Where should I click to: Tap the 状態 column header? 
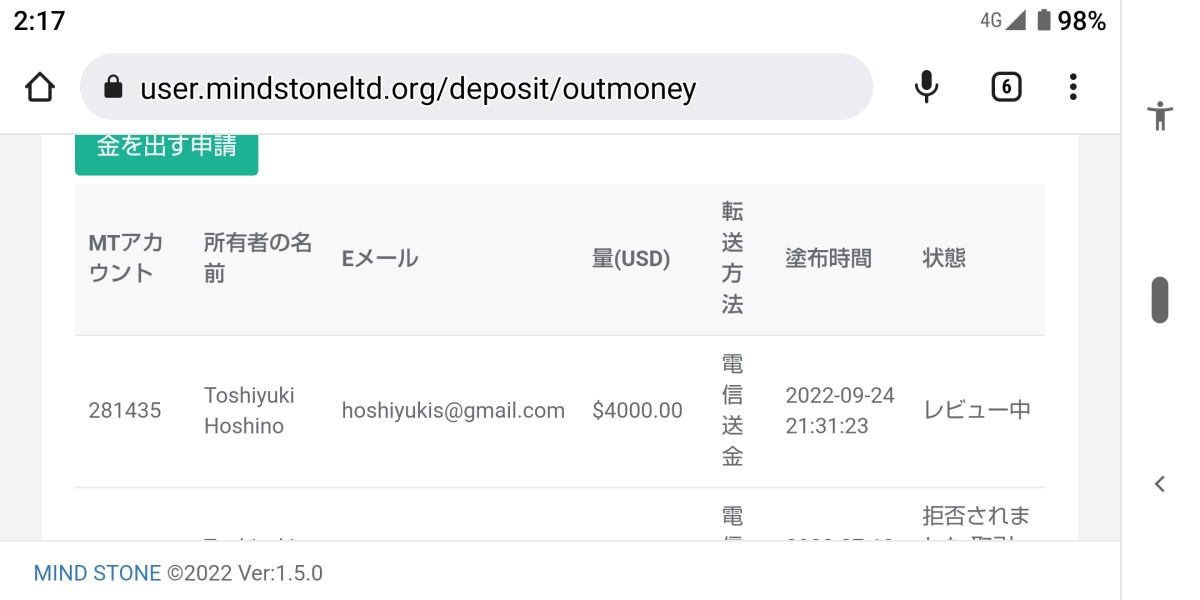(x=944, y=258)
